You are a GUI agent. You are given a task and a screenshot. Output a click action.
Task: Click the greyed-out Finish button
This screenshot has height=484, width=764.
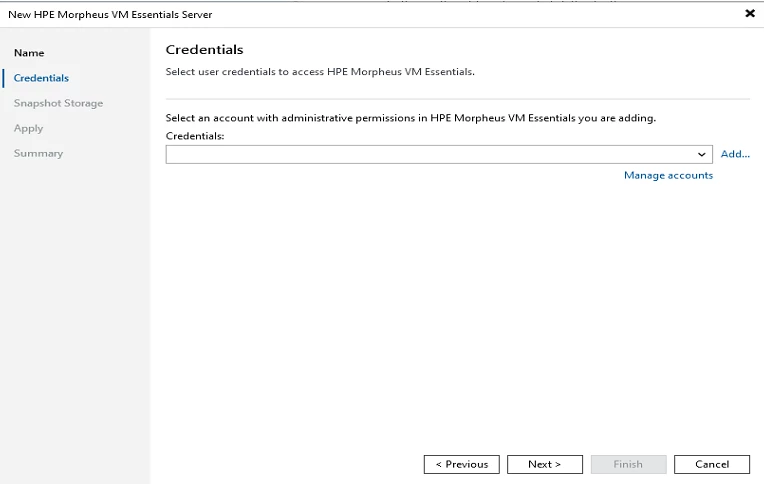point(628,464)
